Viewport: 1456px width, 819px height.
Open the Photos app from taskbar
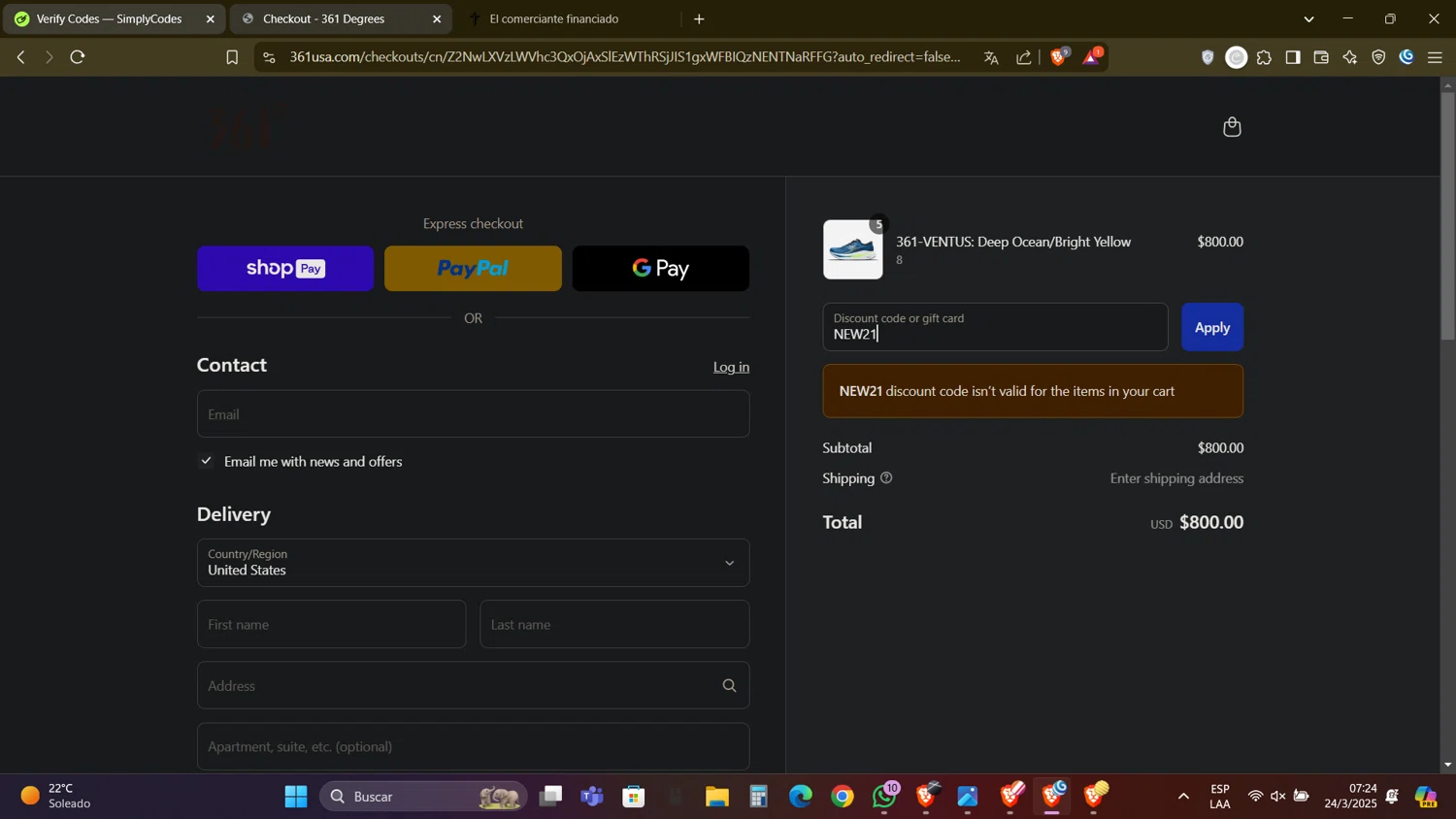[968, 797]
